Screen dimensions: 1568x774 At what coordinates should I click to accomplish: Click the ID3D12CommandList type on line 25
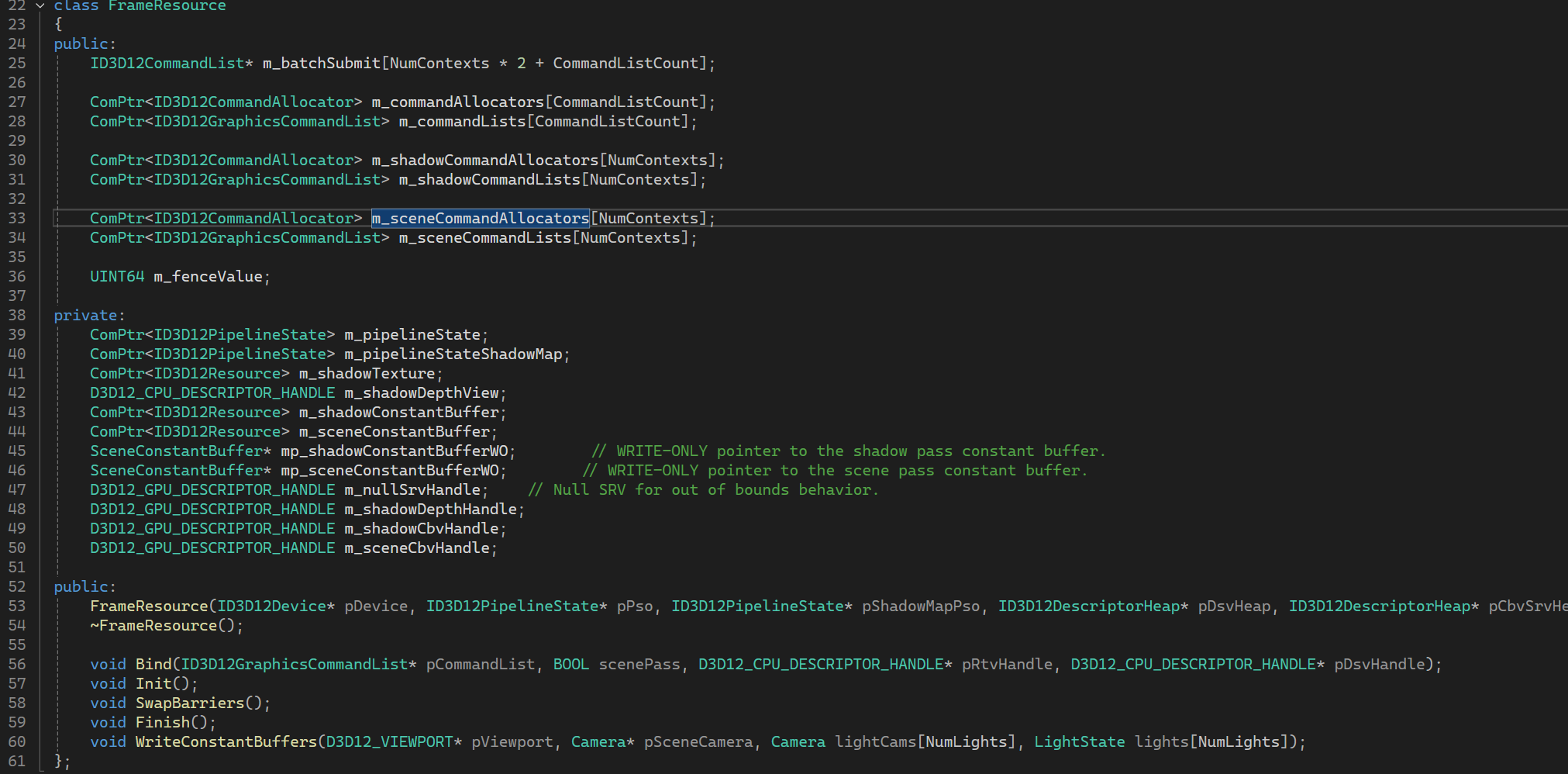pos(167,63)
